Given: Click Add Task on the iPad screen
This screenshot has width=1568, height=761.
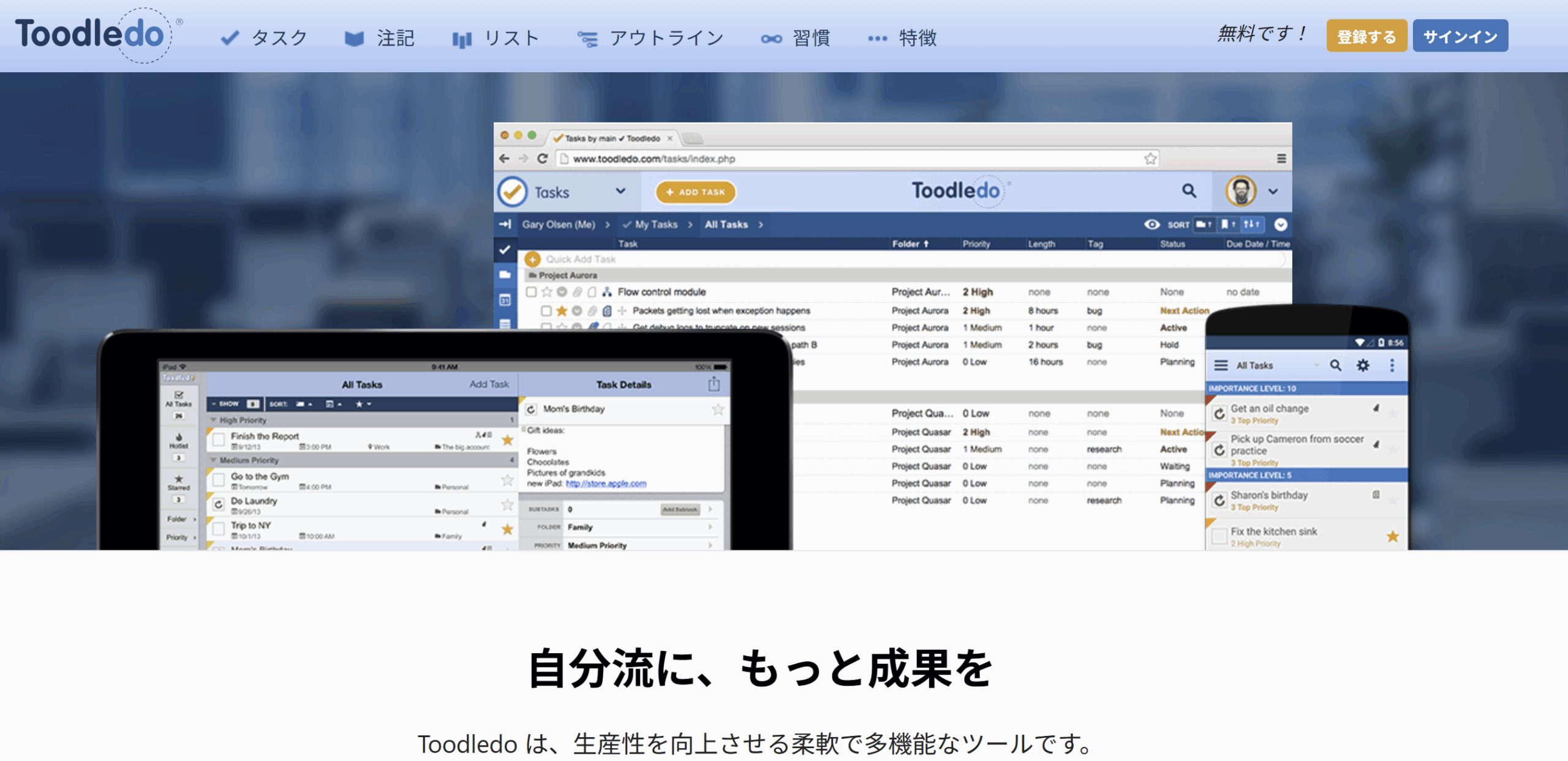Looking at the screenshot, I should point(489,384).
